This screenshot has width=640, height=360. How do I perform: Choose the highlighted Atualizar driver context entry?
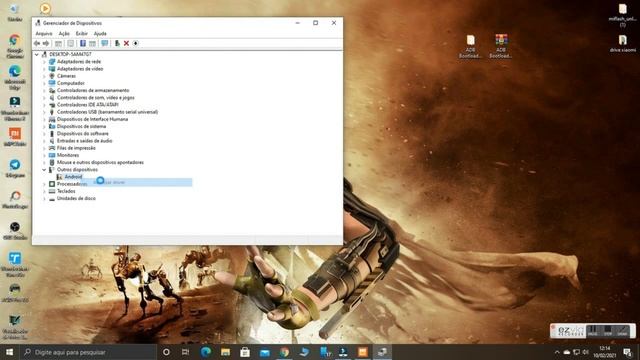pyautogui.click(x=137, y=182)
